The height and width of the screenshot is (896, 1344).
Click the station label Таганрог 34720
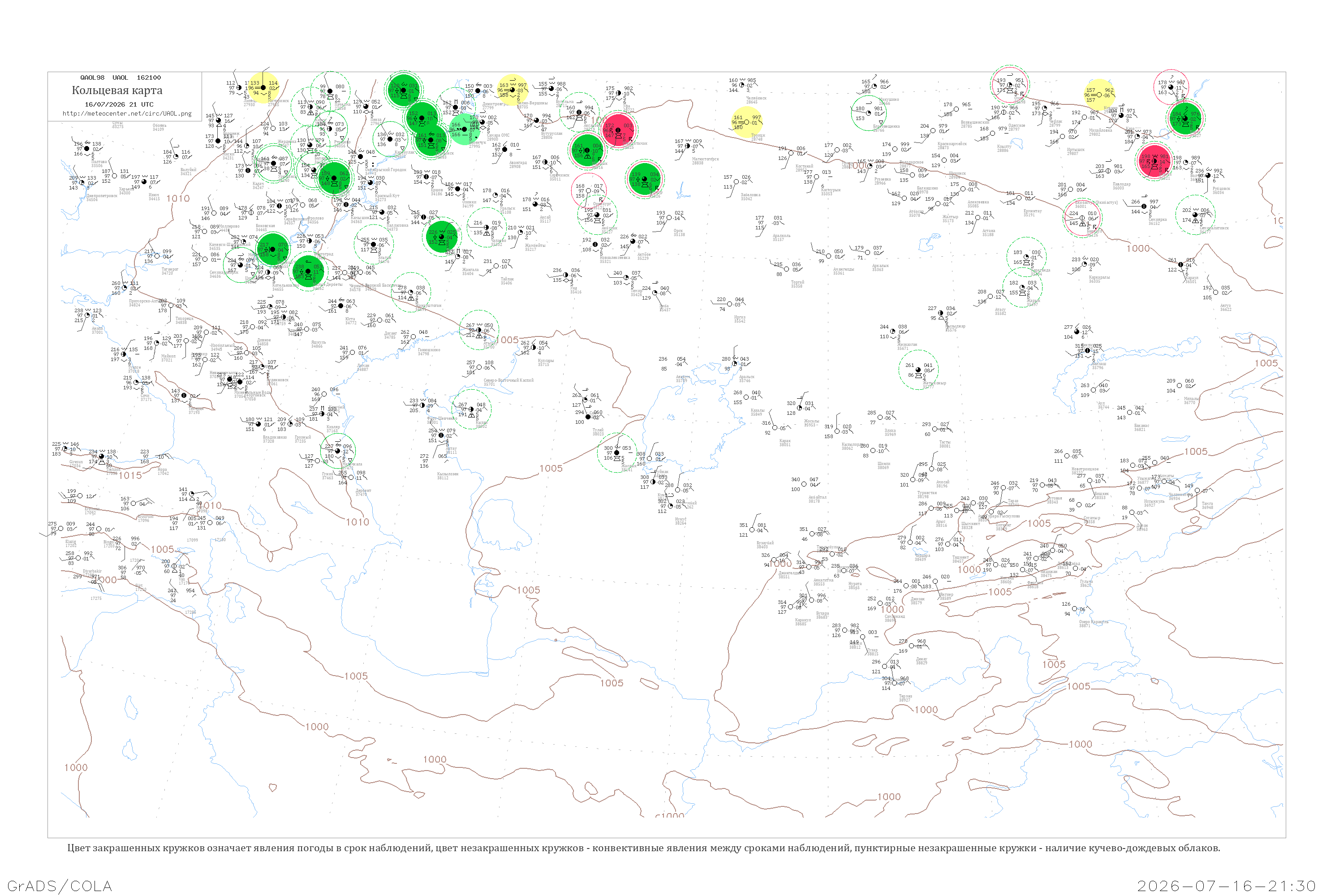click(x=170, y=271)
